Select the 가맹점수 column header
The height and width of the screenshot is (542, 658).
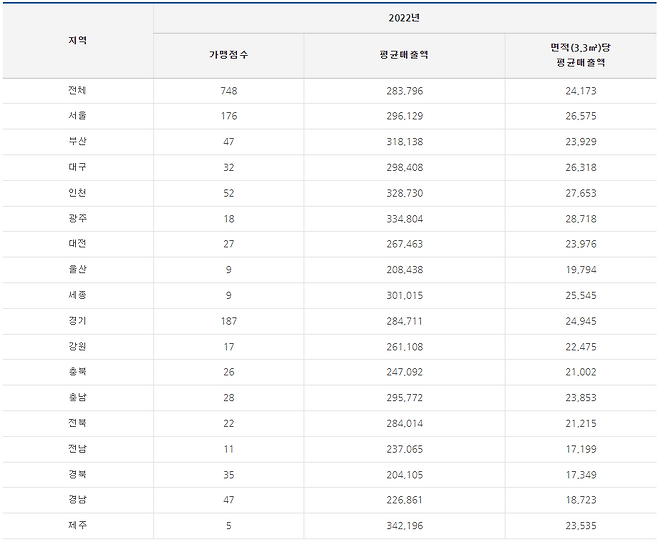click(229, 55)
